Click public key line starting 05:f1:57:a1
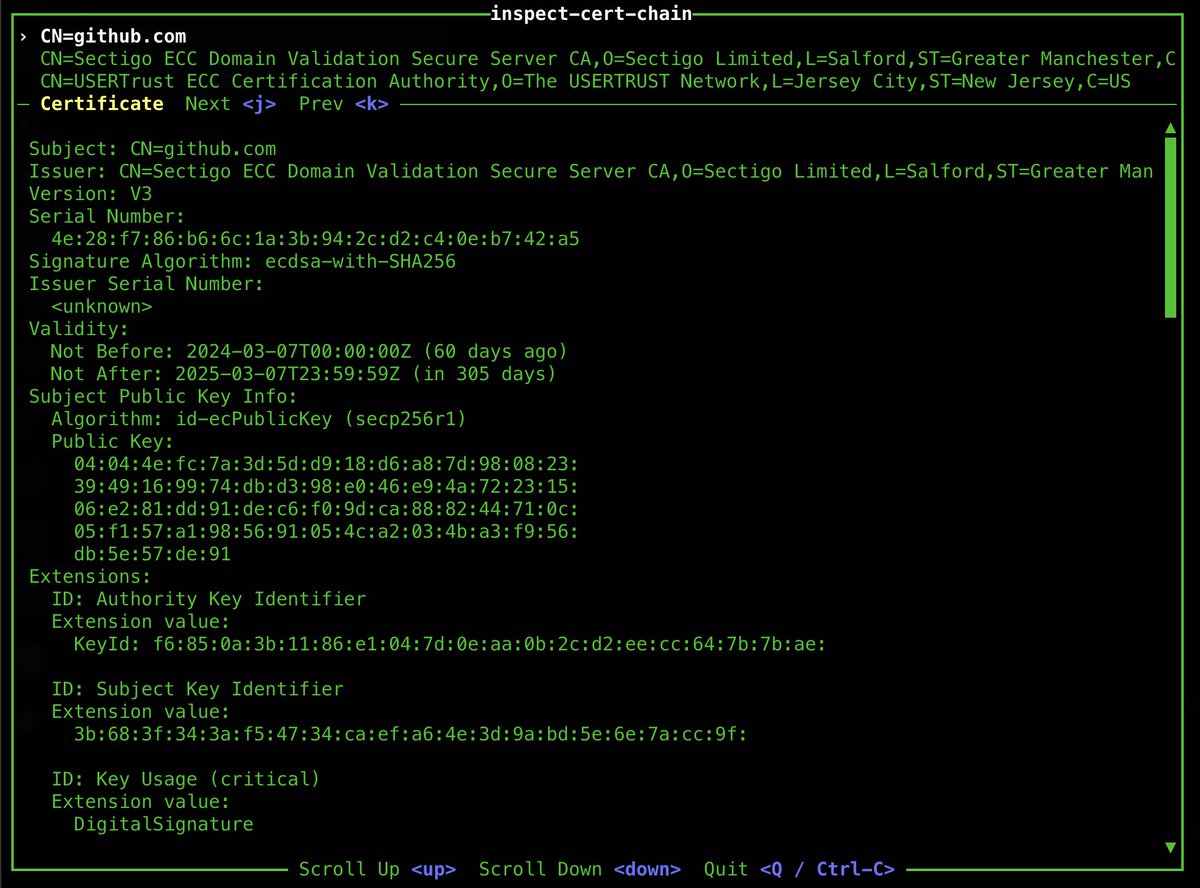Image resolution: width=1200 pixels, height=888 pixels. (x=327, y=531)
